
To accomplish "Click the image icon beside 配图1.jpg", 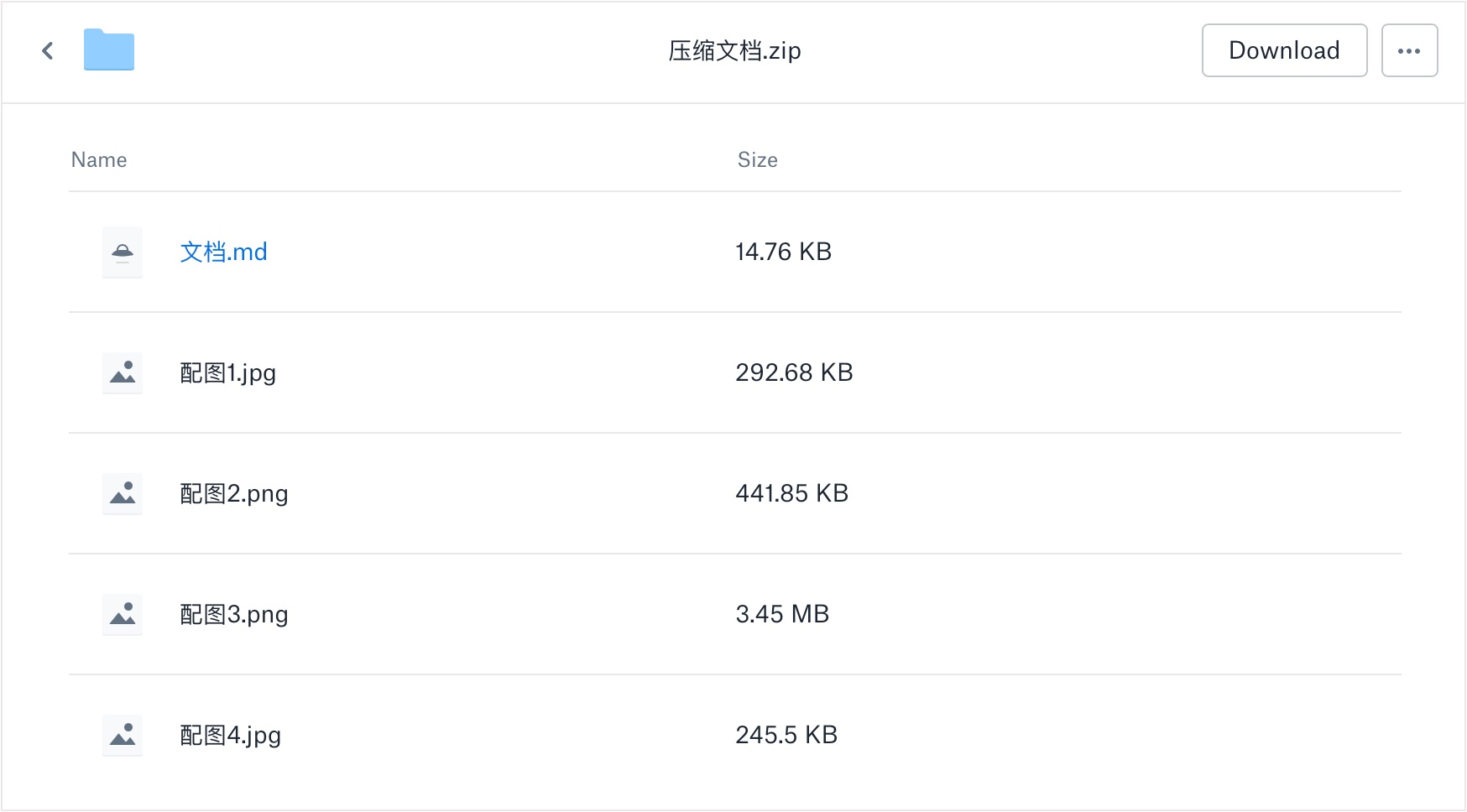I will pos(123,372).
